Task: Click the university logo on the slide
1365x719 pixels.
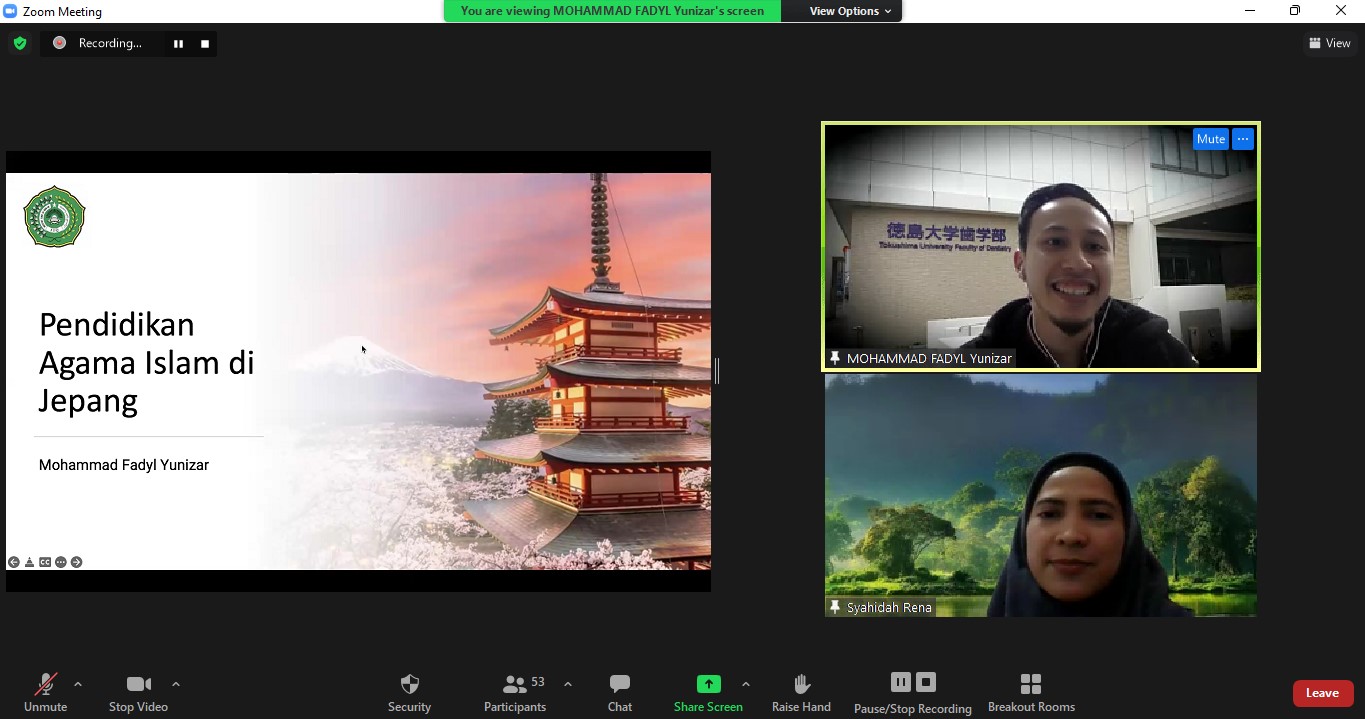Action: coord(55,216)
